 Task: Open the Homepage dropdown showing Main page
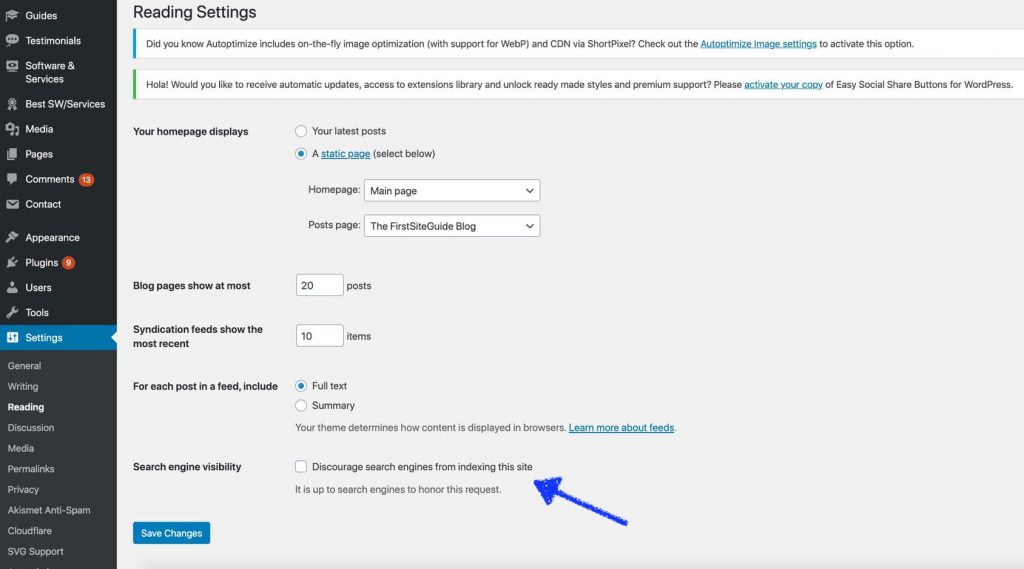pos(452,191)
